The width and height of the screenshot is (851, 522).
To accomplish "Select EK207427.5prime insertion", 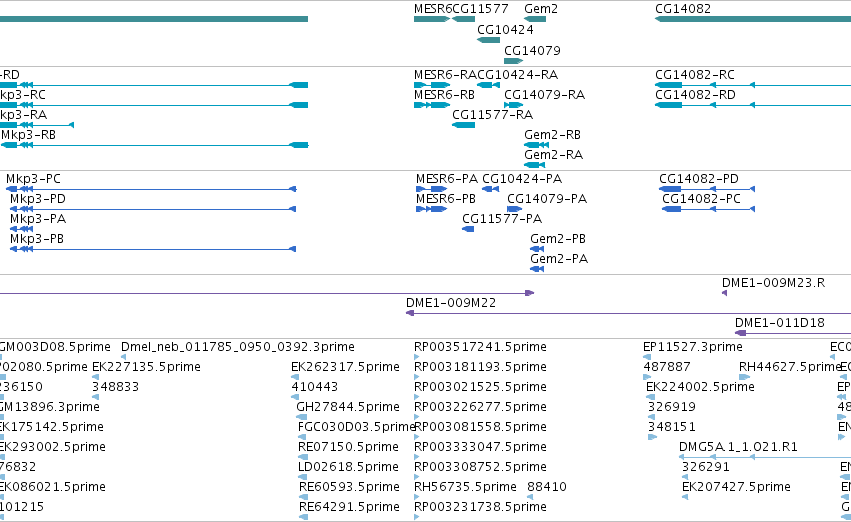I will (x=685, y=498).
